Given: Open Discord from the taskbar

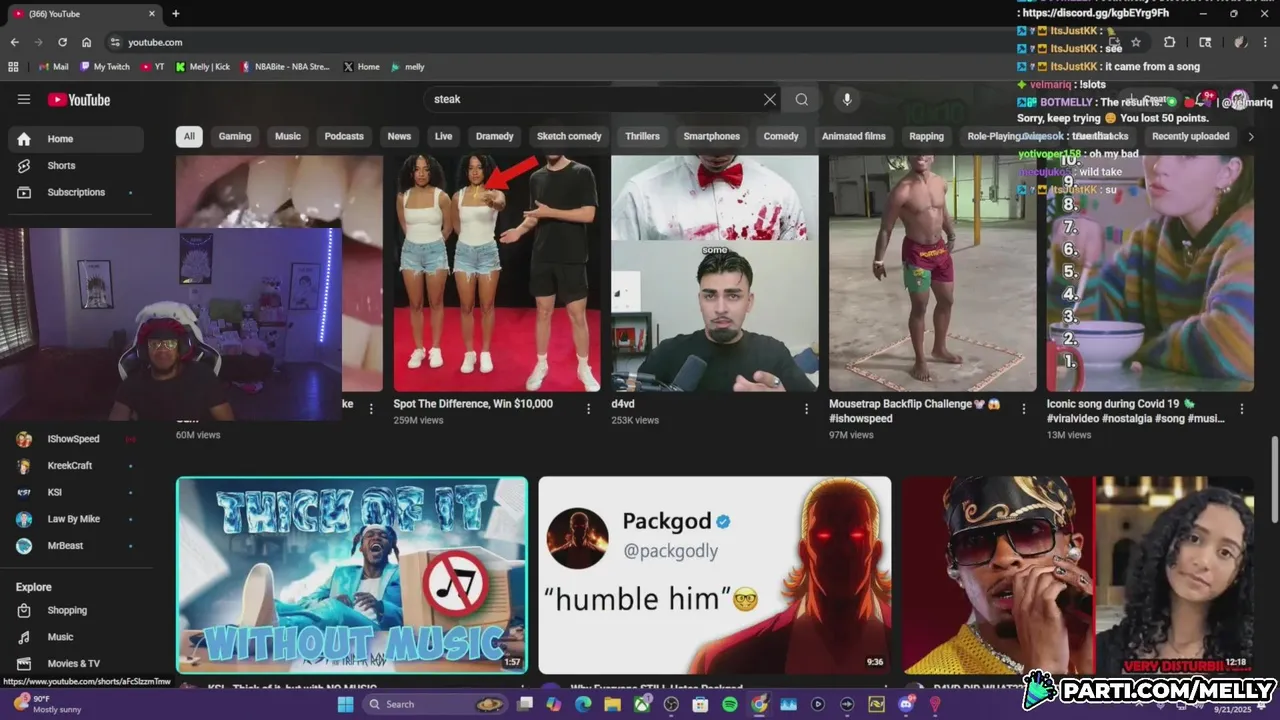Looking at the screenshot, I should coord(906,704).
